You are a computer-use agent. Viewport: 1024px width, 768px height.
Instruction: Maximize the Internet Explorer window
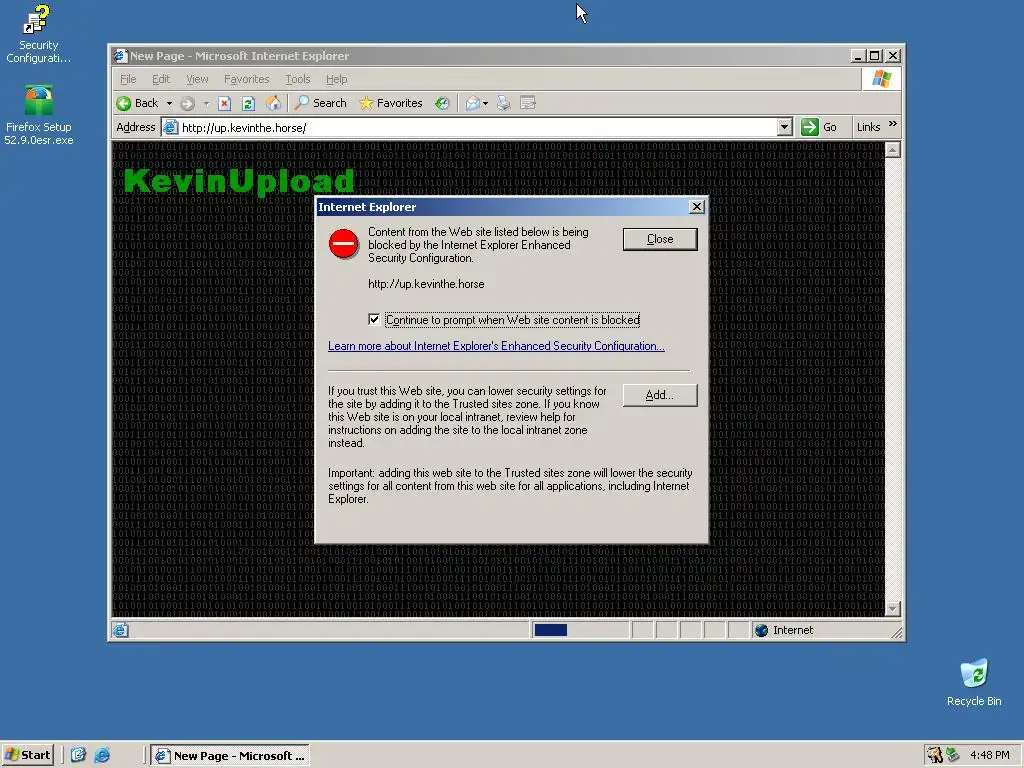(x=875, y=56)
